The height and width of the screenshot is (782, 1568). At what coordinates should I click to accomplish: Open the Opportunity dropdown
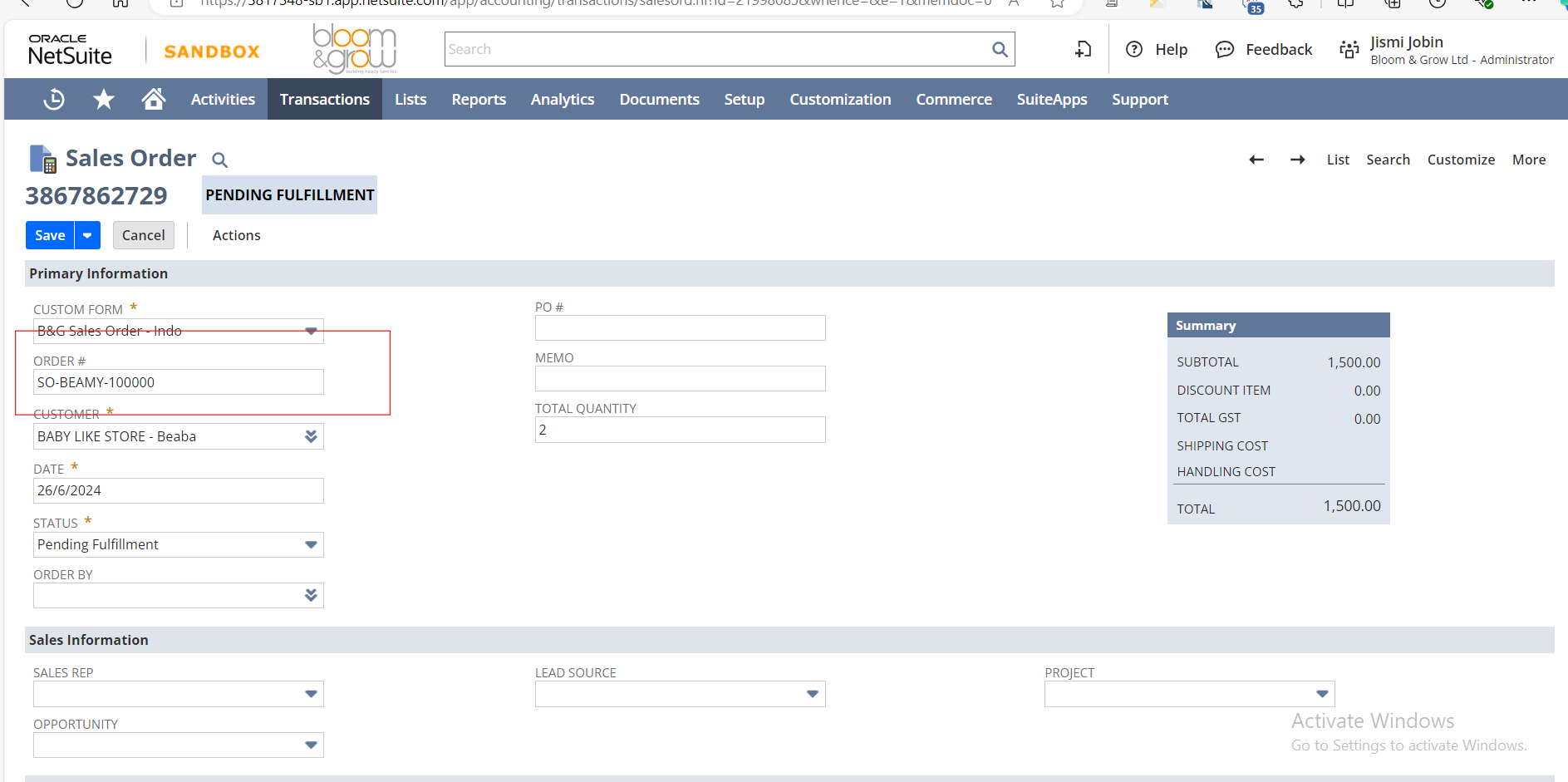pos(311,745)
